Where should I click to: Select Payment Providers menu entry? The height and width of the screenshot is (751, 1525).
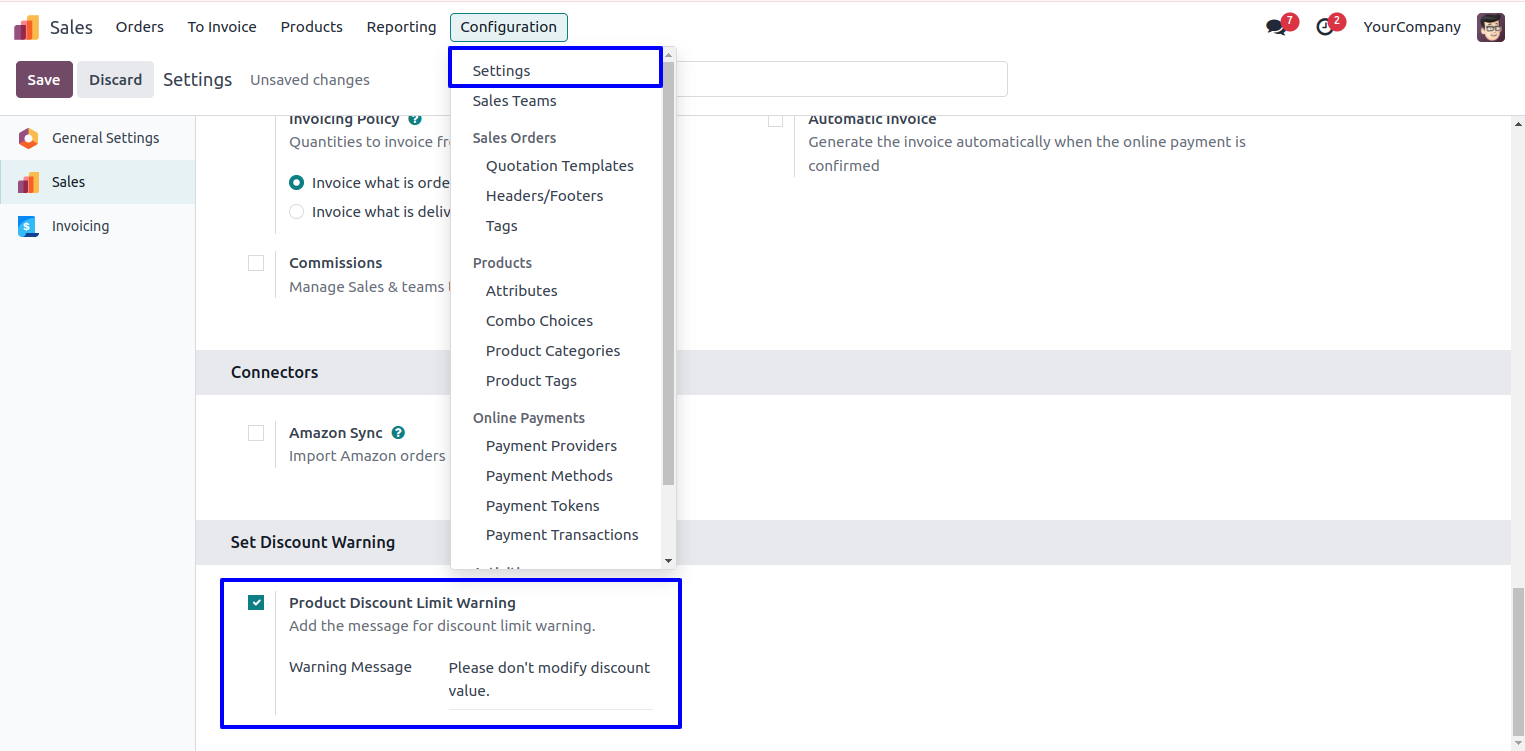(551, 446)
